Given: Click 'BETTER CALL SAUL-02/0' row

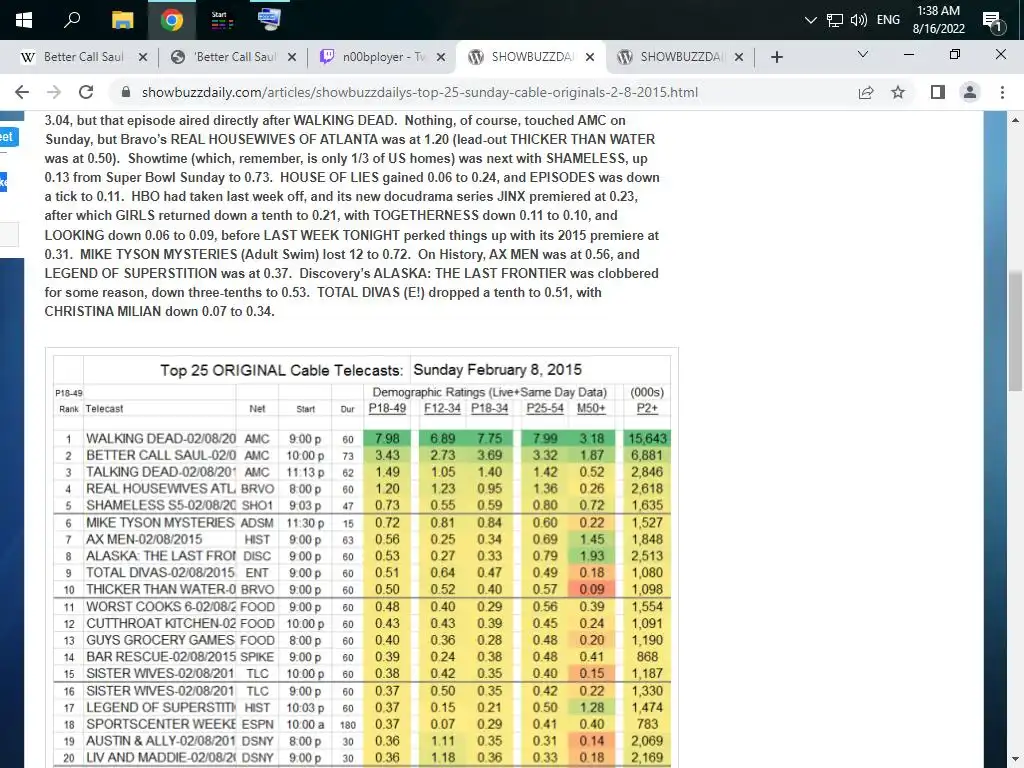Looking at the screenshot, I should [x=362, y=456].
